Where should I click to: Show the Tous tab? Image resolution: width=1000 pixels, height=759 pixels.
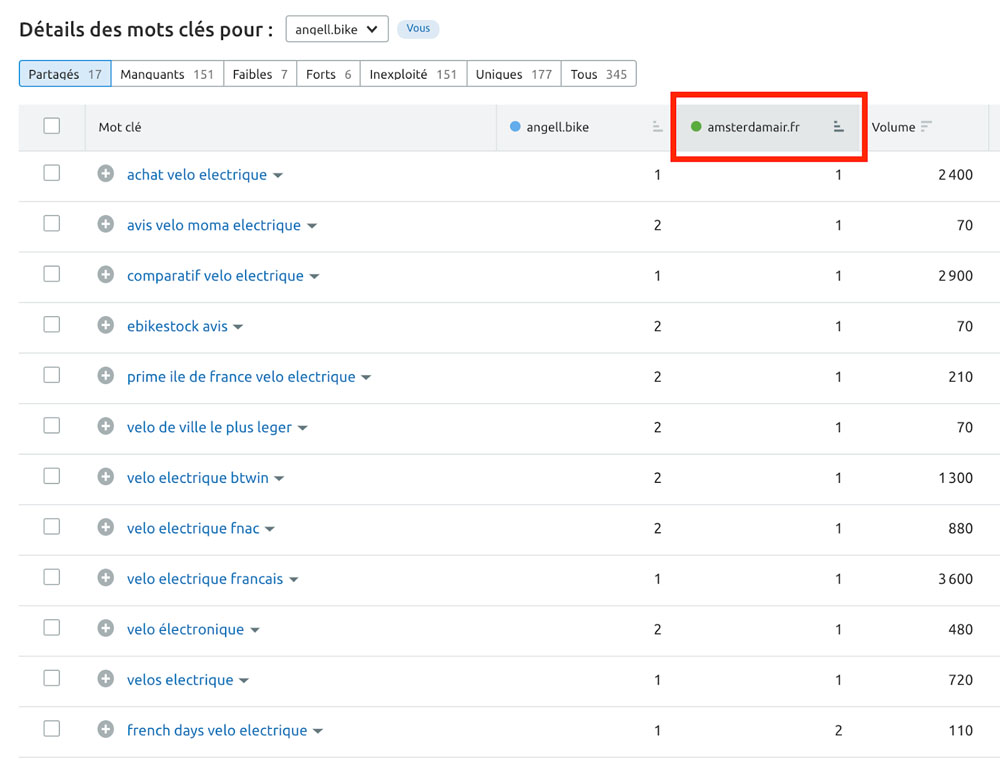(599, 74)
